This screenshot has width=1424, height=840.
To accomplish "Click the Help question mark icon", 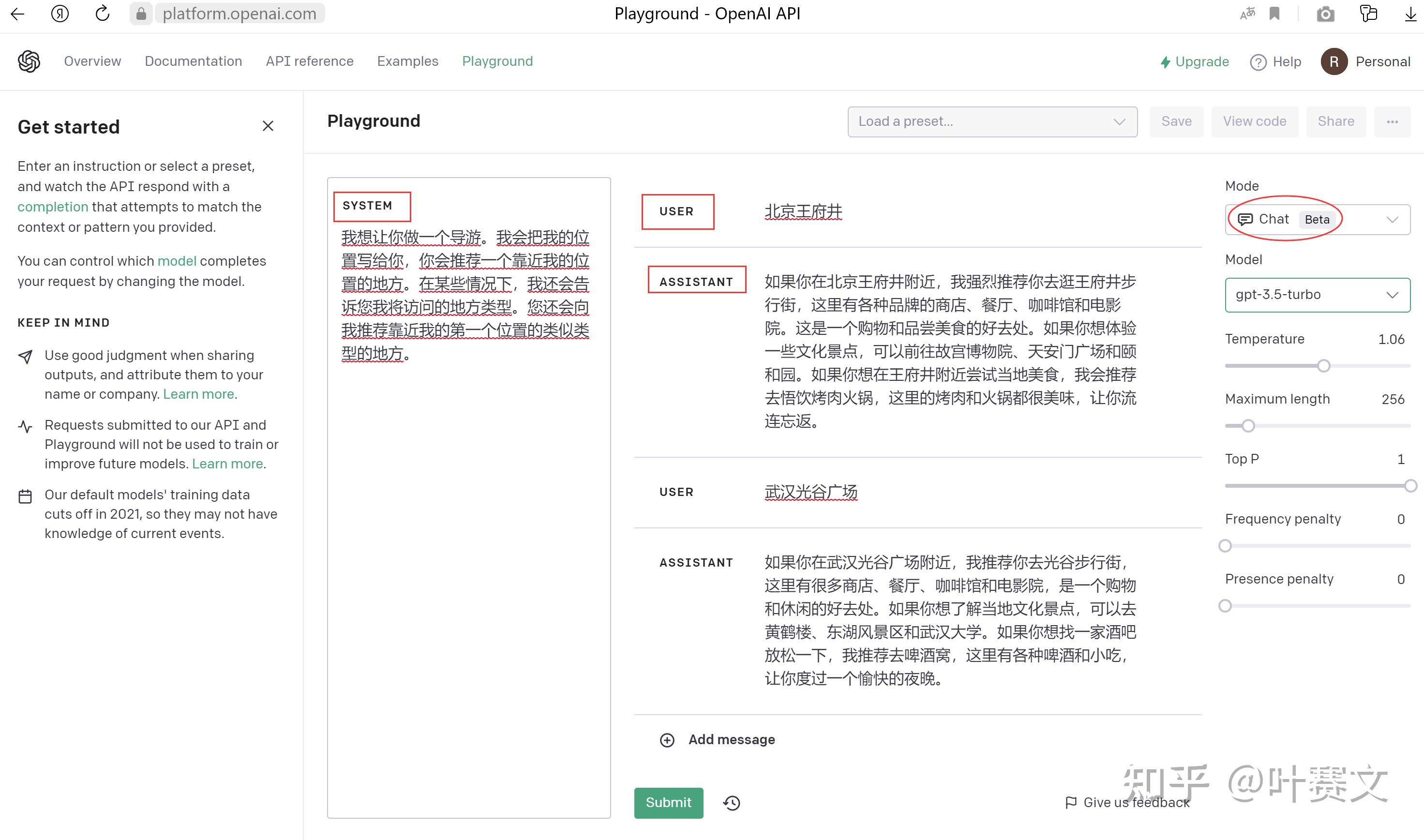I will pyautogui.click(x=1259, y=62).
